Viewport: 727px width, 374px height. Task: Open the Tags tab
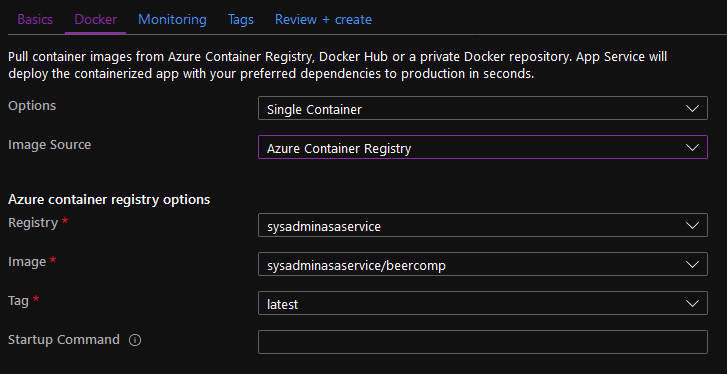[241, 19]
